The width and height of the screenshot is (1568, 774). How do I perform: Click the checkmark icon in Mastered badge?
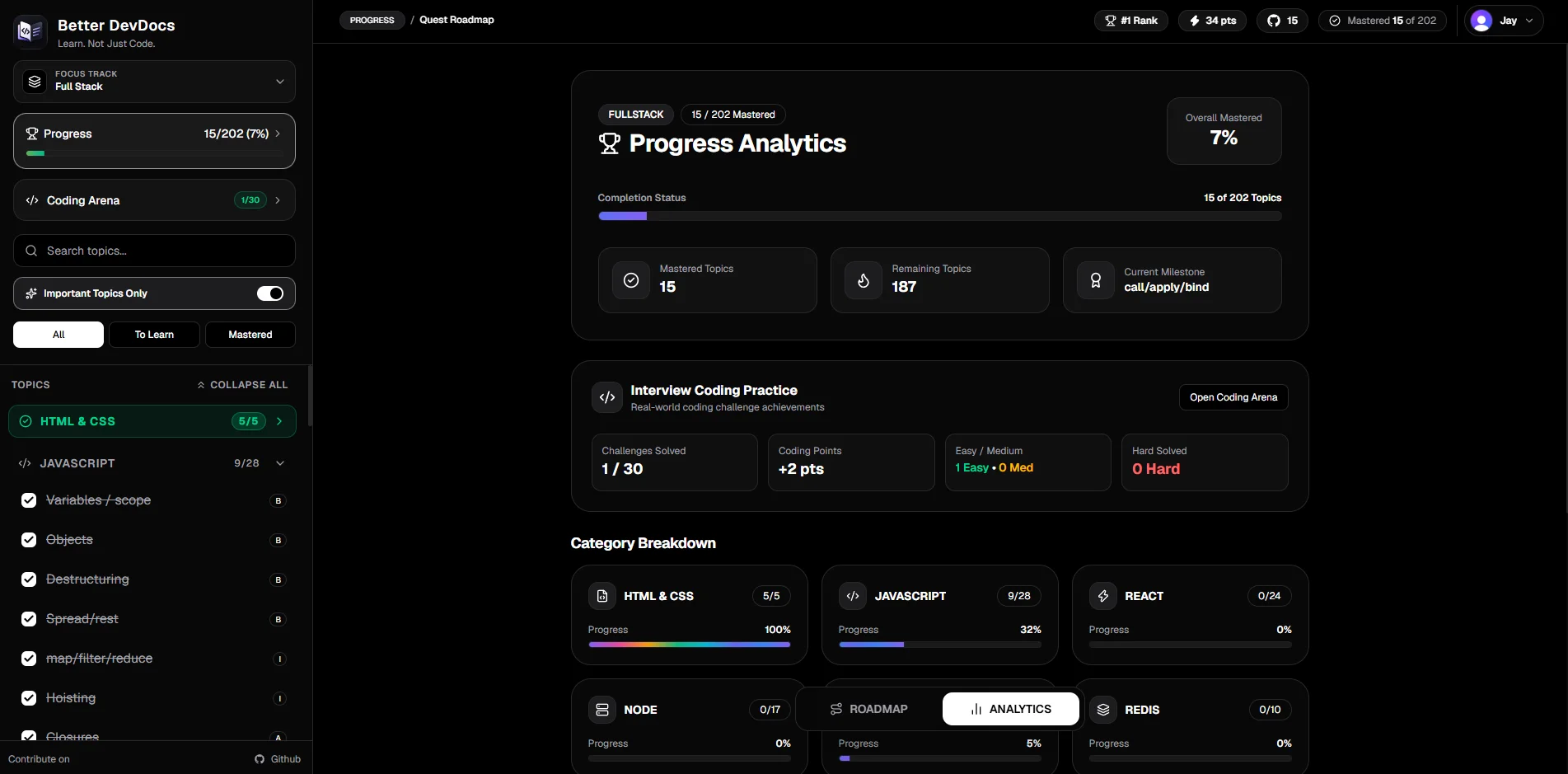tap(1335, 21)
